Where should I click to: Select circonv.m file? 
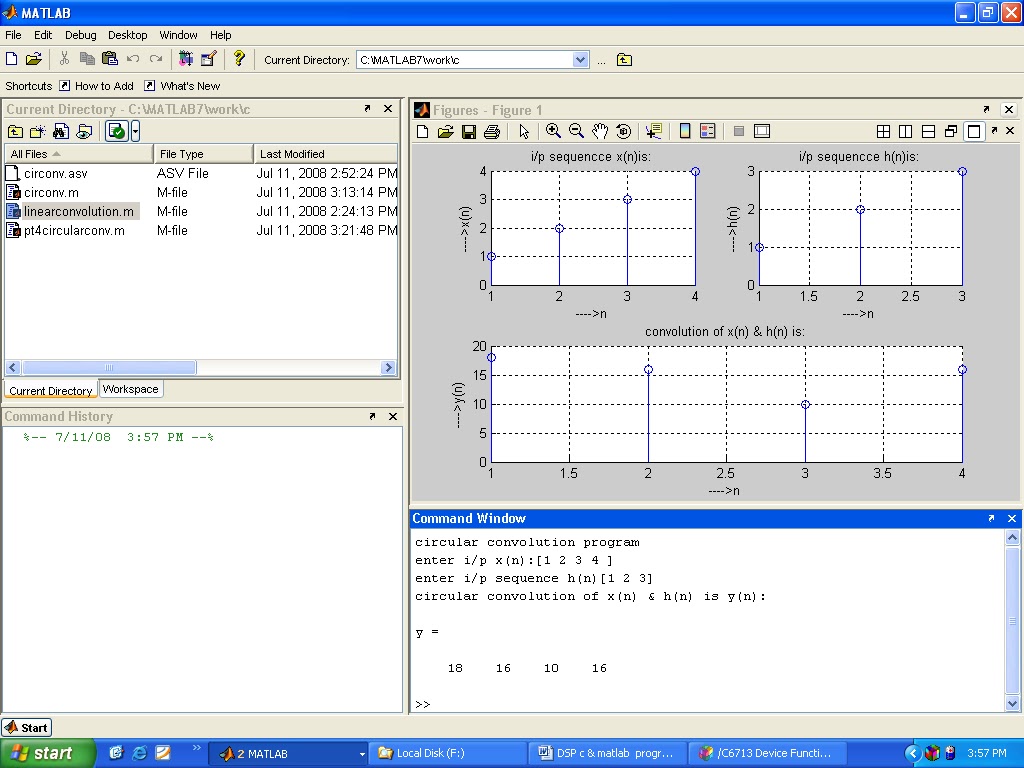coord(51,193)
